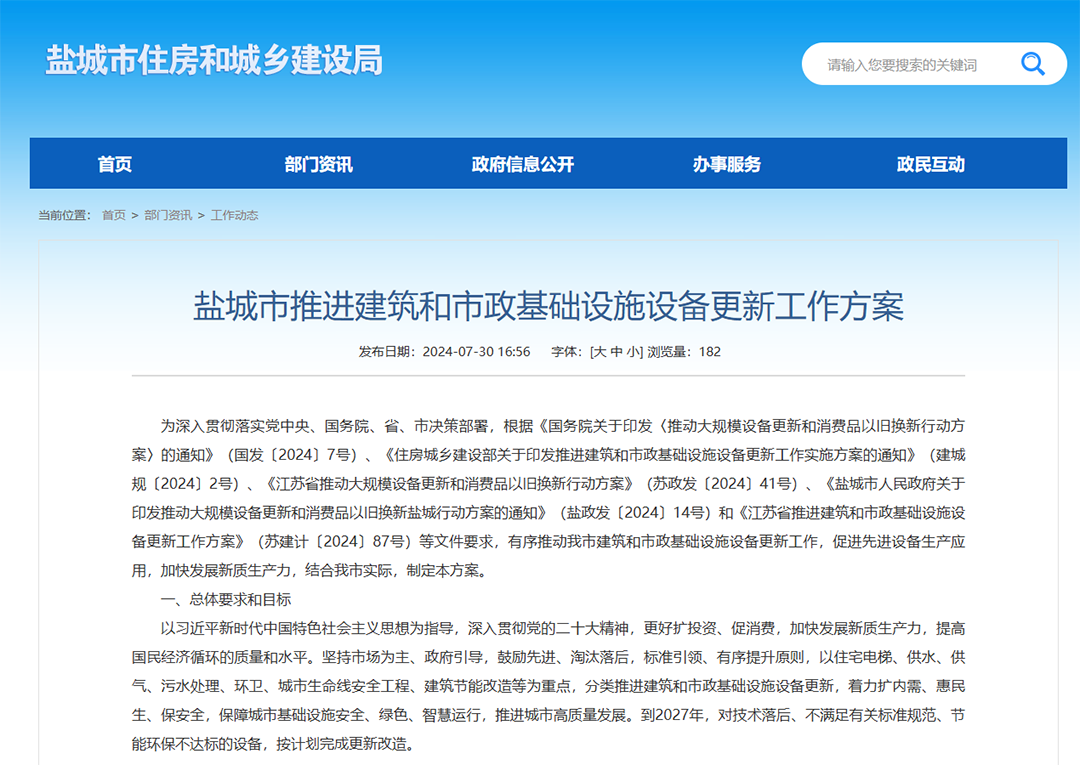1080x765 pixels.
Task: Click the 盐城市住房和城乡建设局 site title
Action: (x=214, y=60)
